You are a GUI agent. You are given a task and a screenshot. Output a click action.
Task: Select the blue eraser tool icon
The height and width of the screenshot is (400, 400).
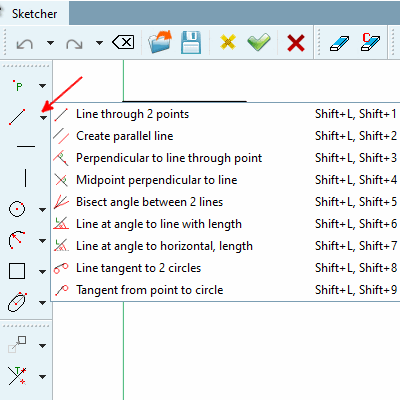pyautogui.click(x=339, y=43)
